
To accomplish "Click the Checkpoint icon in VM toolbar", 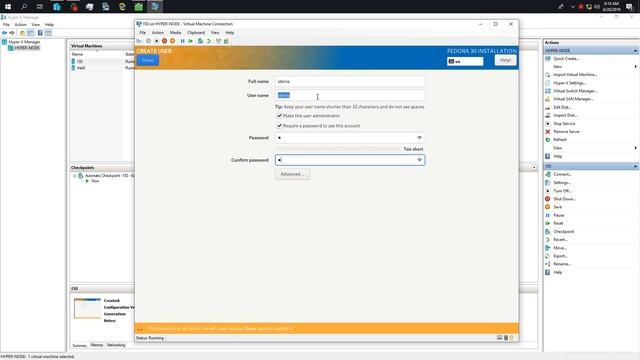I will coord(200,41).
